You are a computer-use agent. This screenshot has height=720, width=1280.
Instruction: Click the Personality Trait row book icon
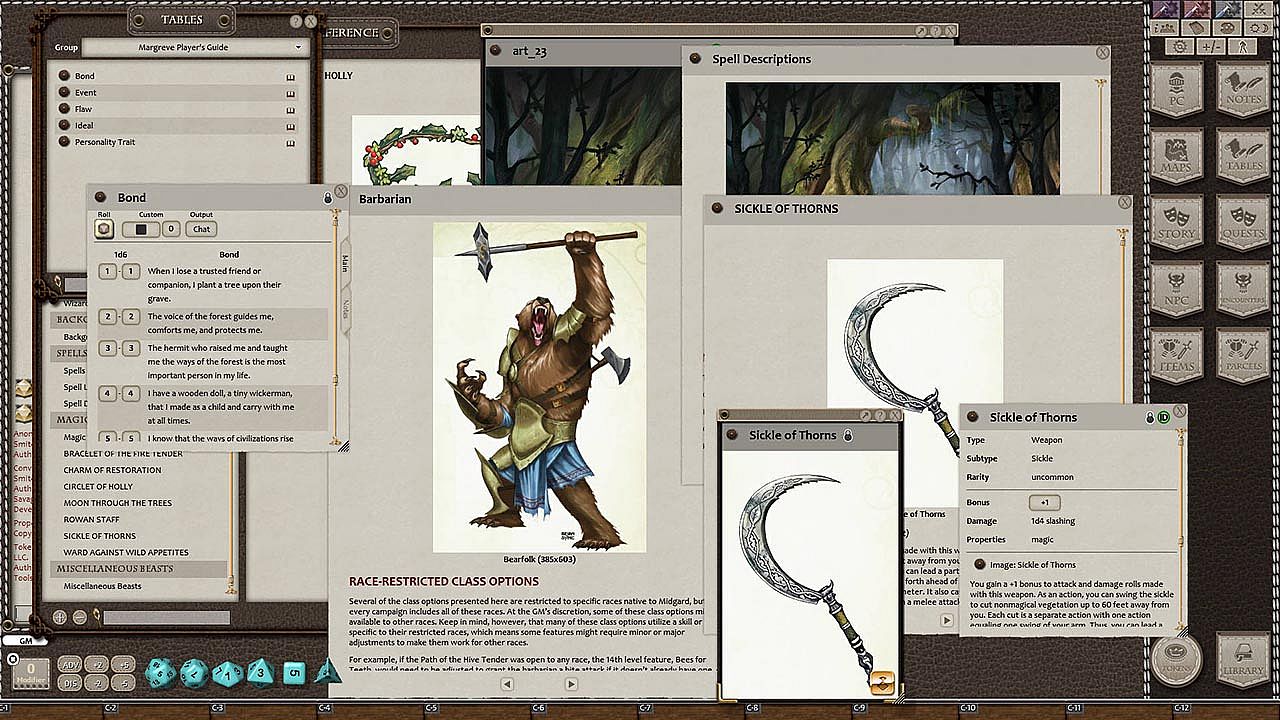291,142
